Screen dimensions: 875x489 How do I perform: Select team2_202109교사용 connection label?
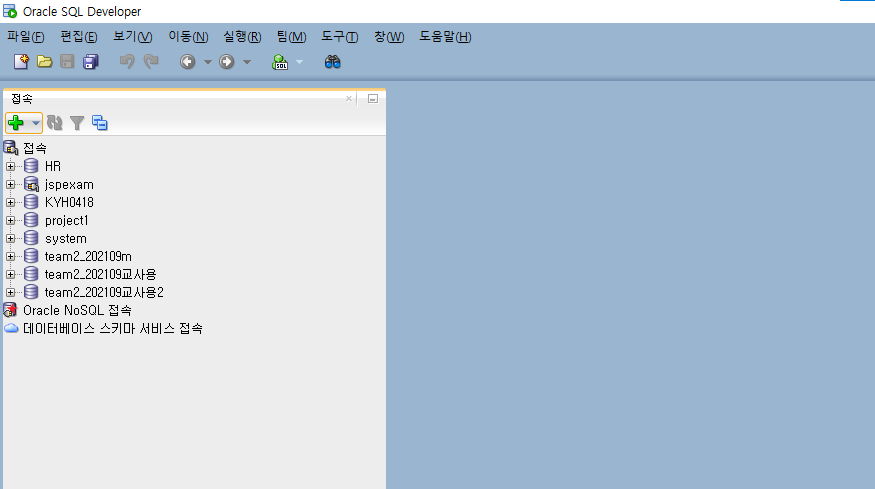(x=100, y=274)
